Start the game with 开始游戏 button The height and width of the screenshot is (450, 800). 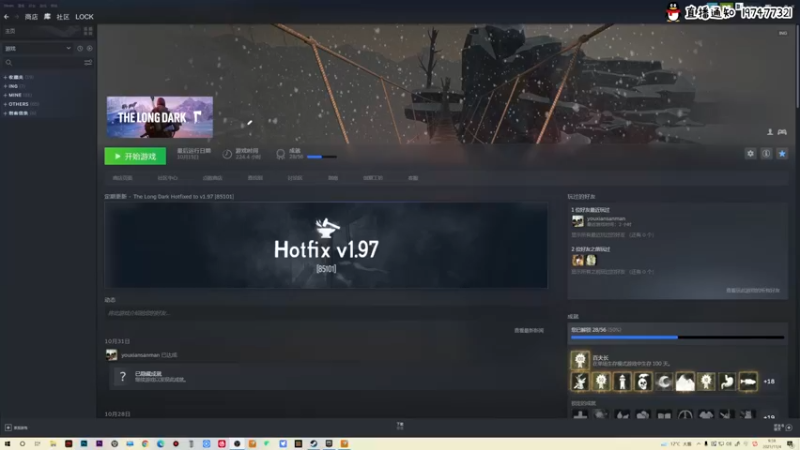pyautogui.click(x=135, y=156)
